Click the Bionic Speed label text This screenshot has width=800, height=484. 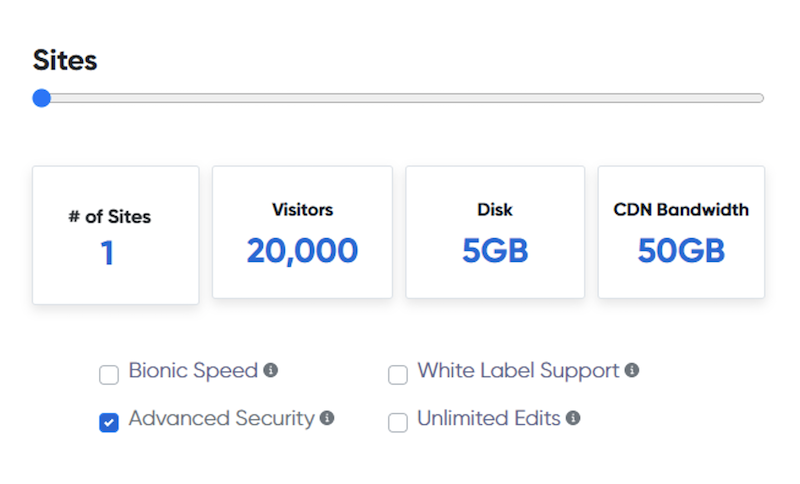tap(193, 371)
